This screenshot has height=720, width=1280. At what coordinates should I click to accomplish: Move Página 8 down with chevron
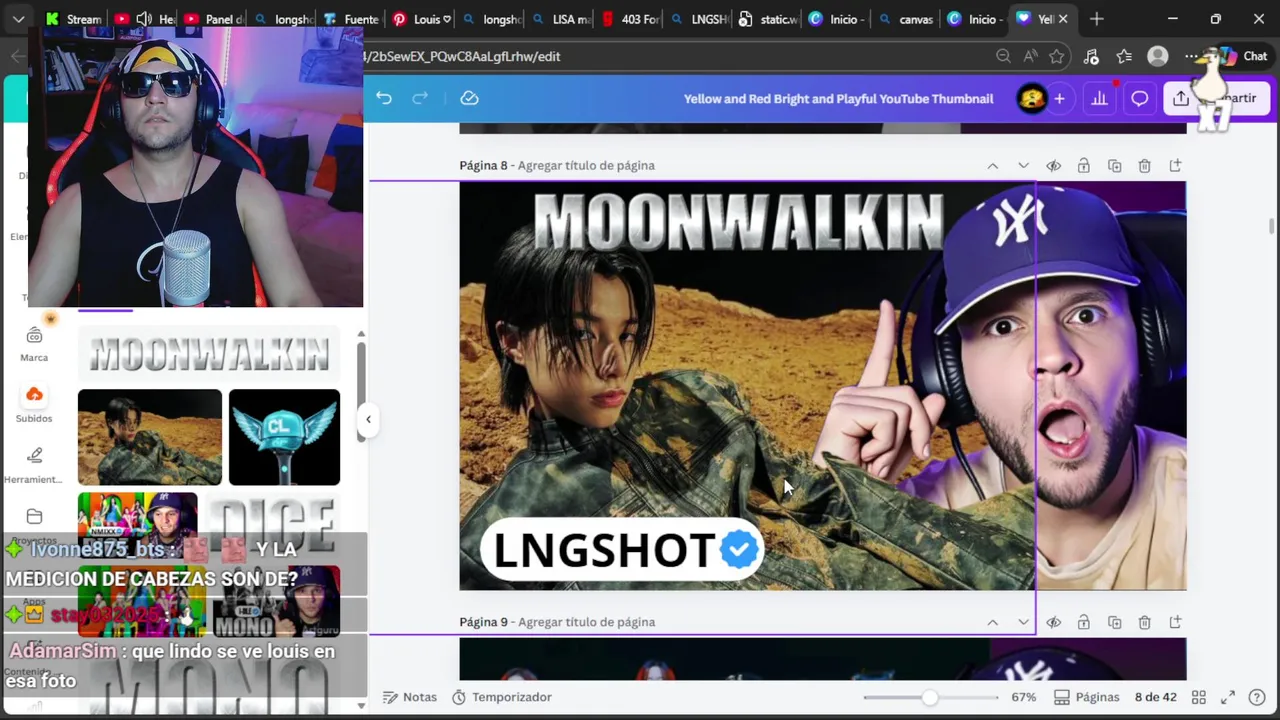click(x=1023, y=165)
